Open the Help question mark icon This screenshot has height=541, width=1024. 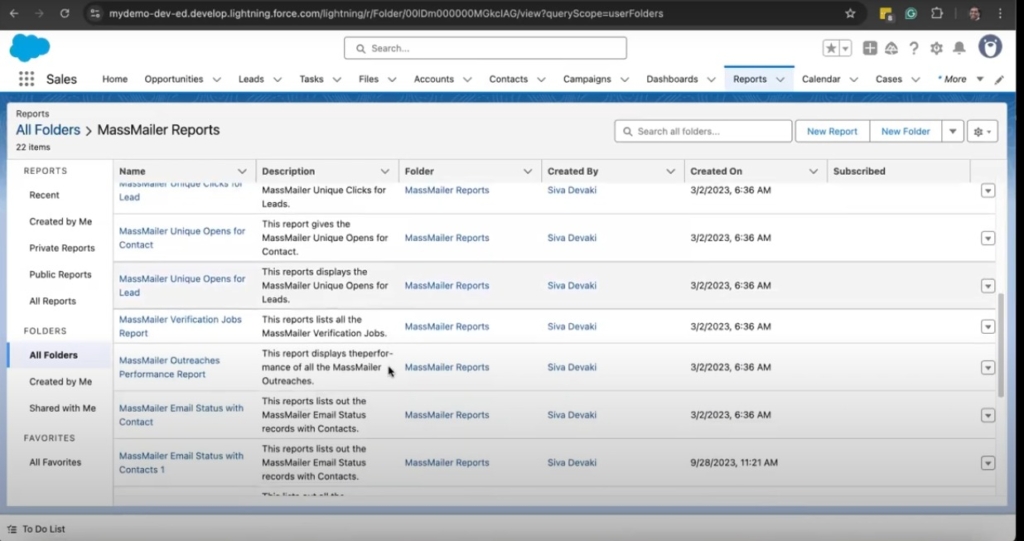914,48
